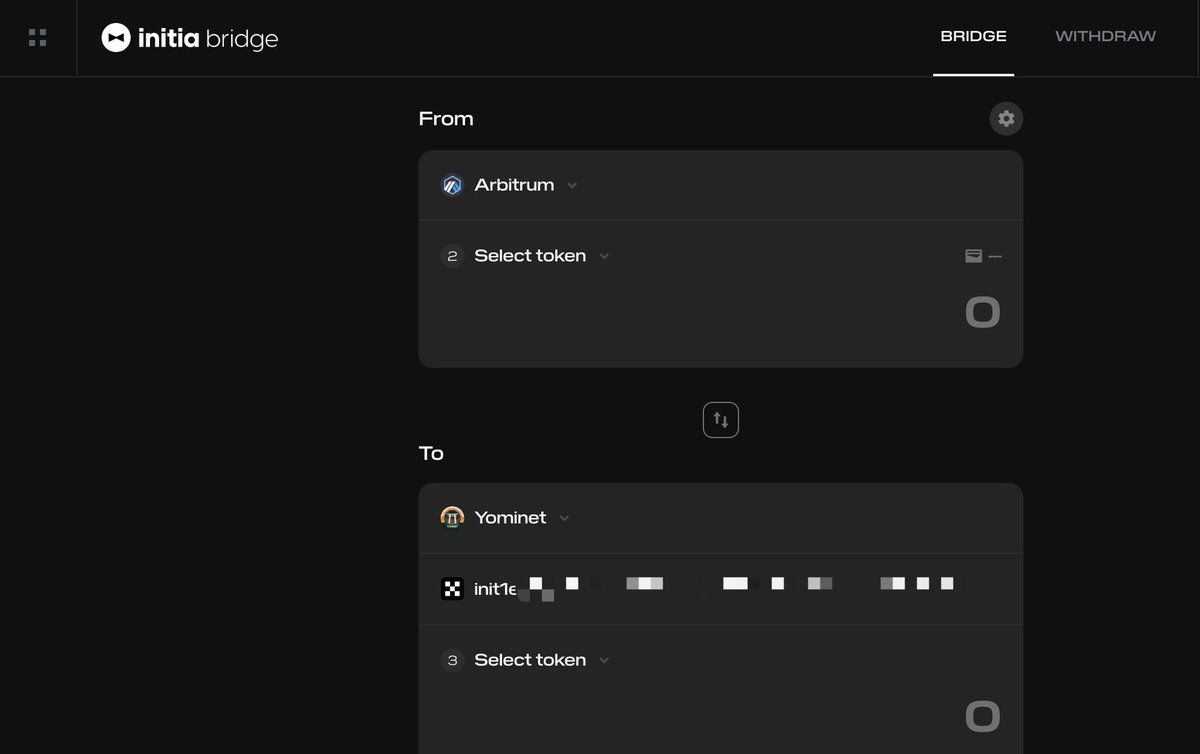The width and height of the screenshot is (1200, 754).
Task: Open bridge settings gear icon
Action: 1006,118
